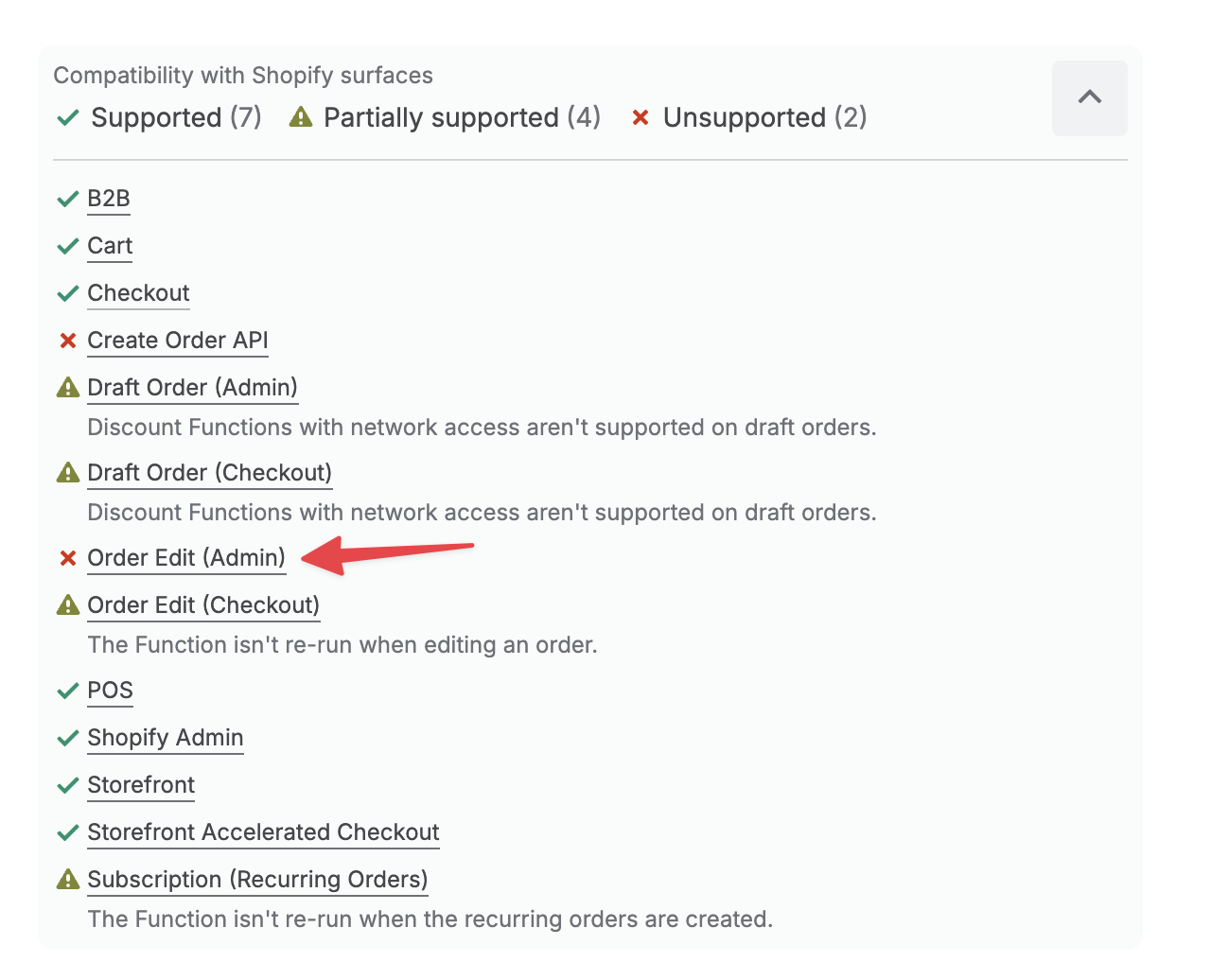
Task: Follow the Create Order API link
Action: click(x=178, y=341)
